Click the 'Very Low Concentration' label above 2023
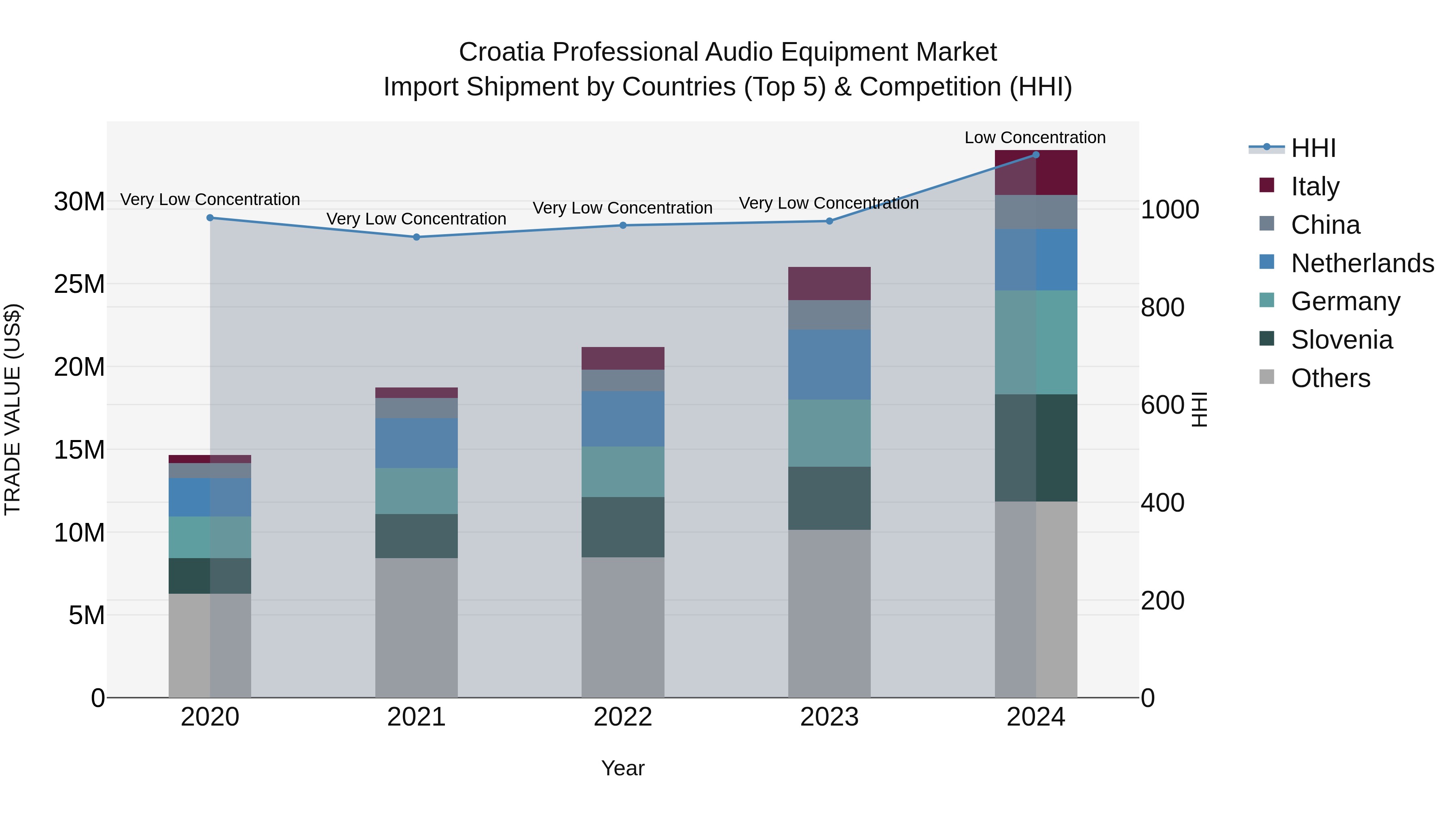Viewport: 1456px width, 819px height. (x=829, y=203)
